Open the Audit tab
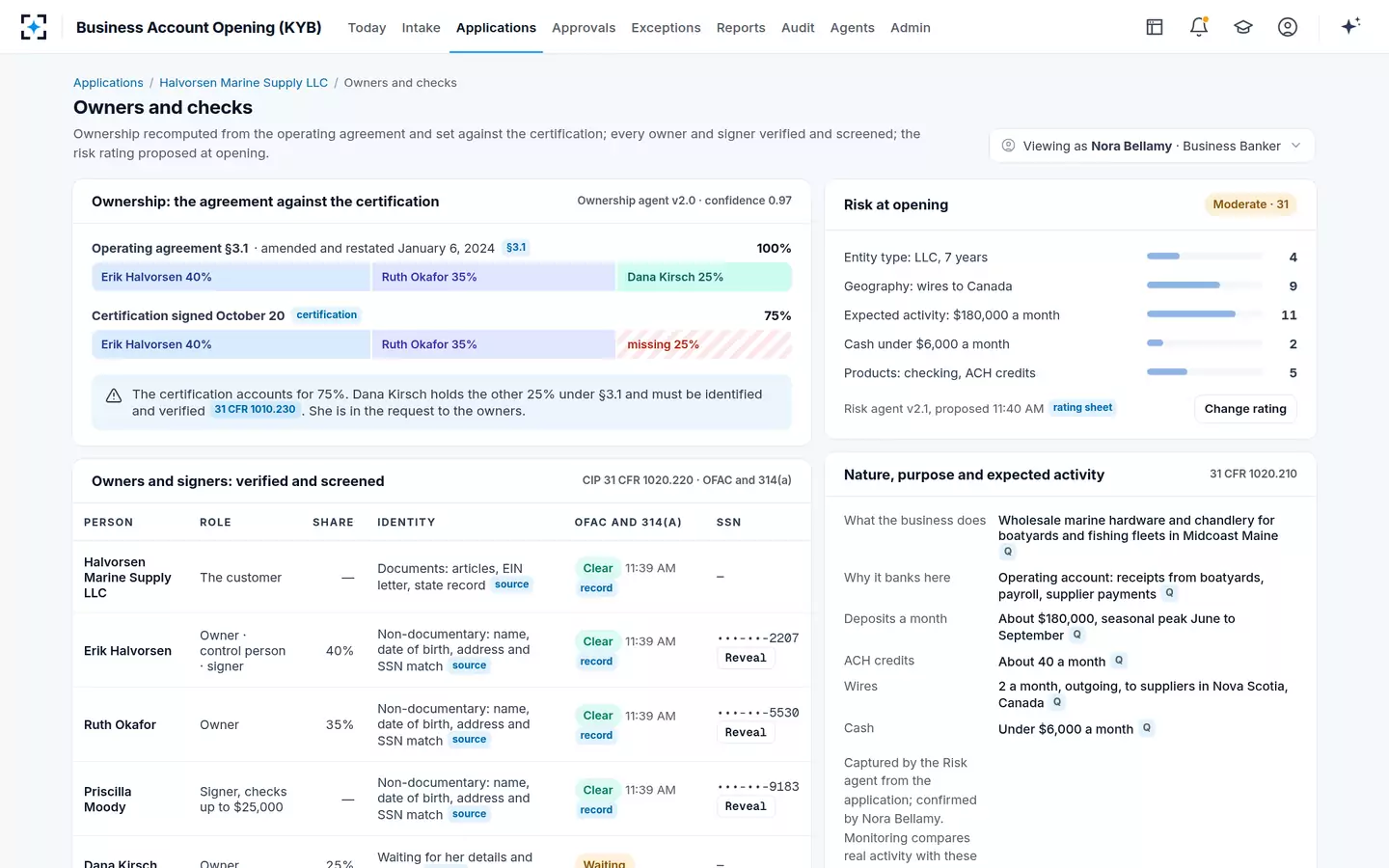The image size is (1389, 868). [798, 28]
